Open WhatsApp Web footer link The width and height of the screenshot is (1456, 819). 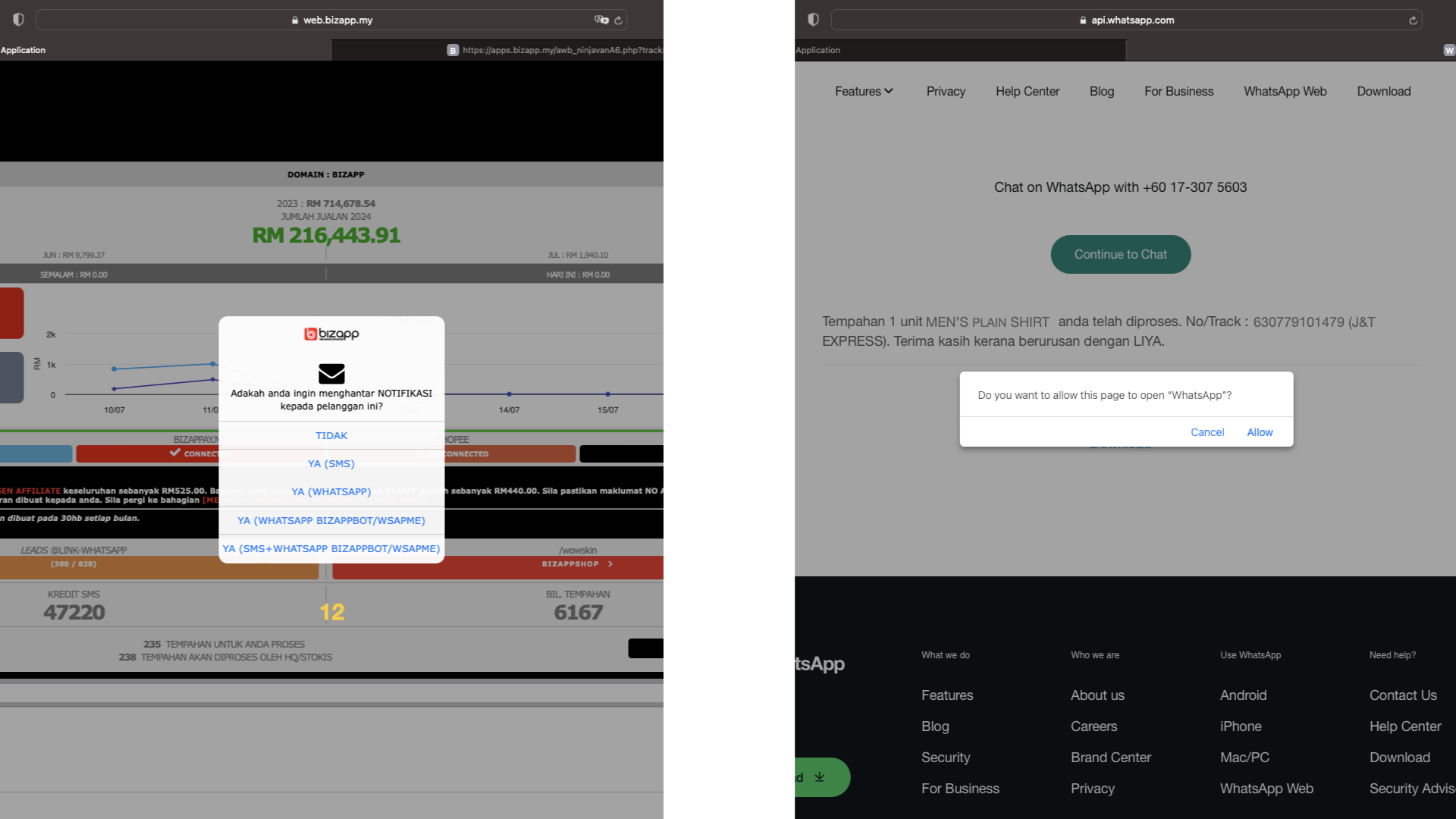(x=1266, y=789)
